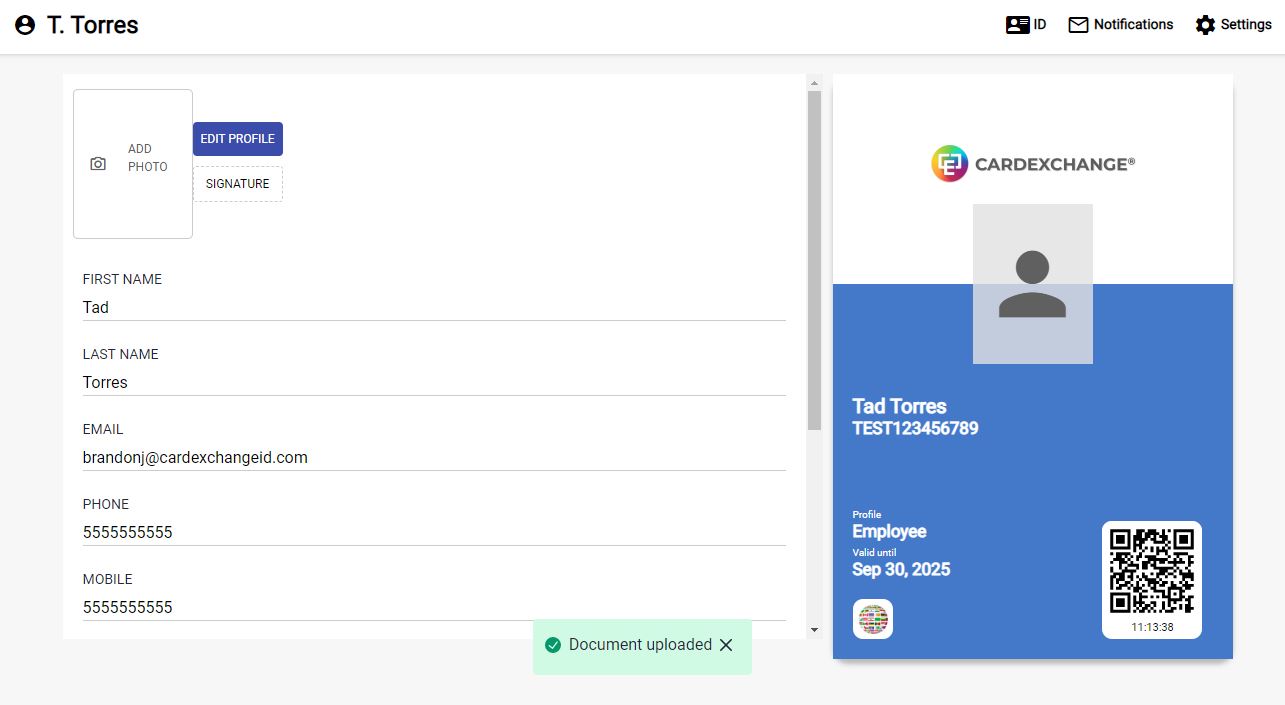Click the scrollbar up arrow
Viewport: 1285px width, 705px height.
[814, 83]
